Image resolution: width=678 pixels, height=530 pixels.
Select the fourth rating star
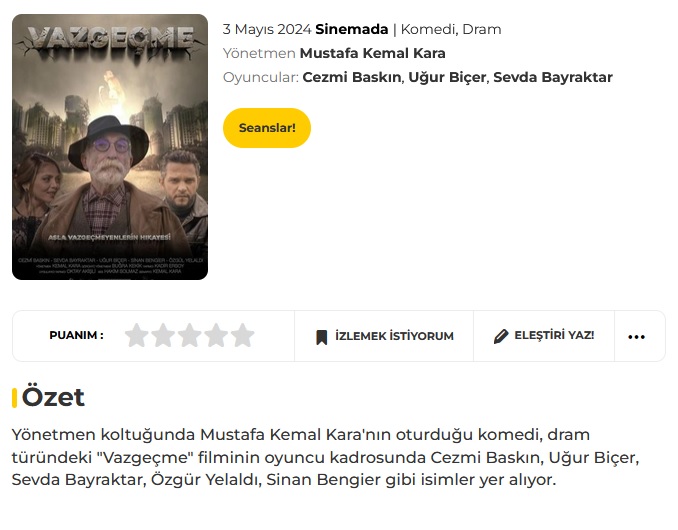[216, 335]
